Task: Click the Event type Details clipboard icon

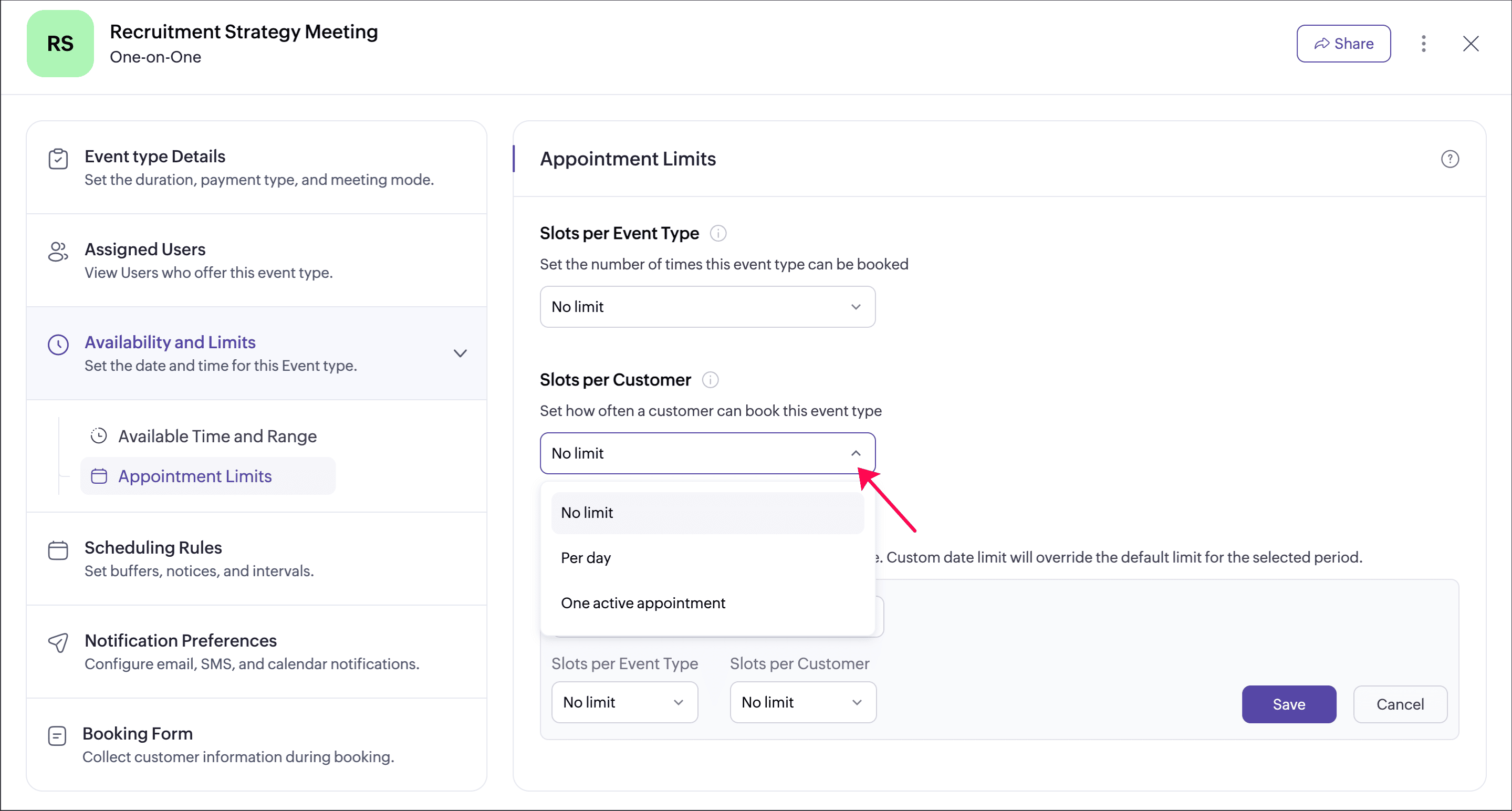Action: tap(58, 159)
